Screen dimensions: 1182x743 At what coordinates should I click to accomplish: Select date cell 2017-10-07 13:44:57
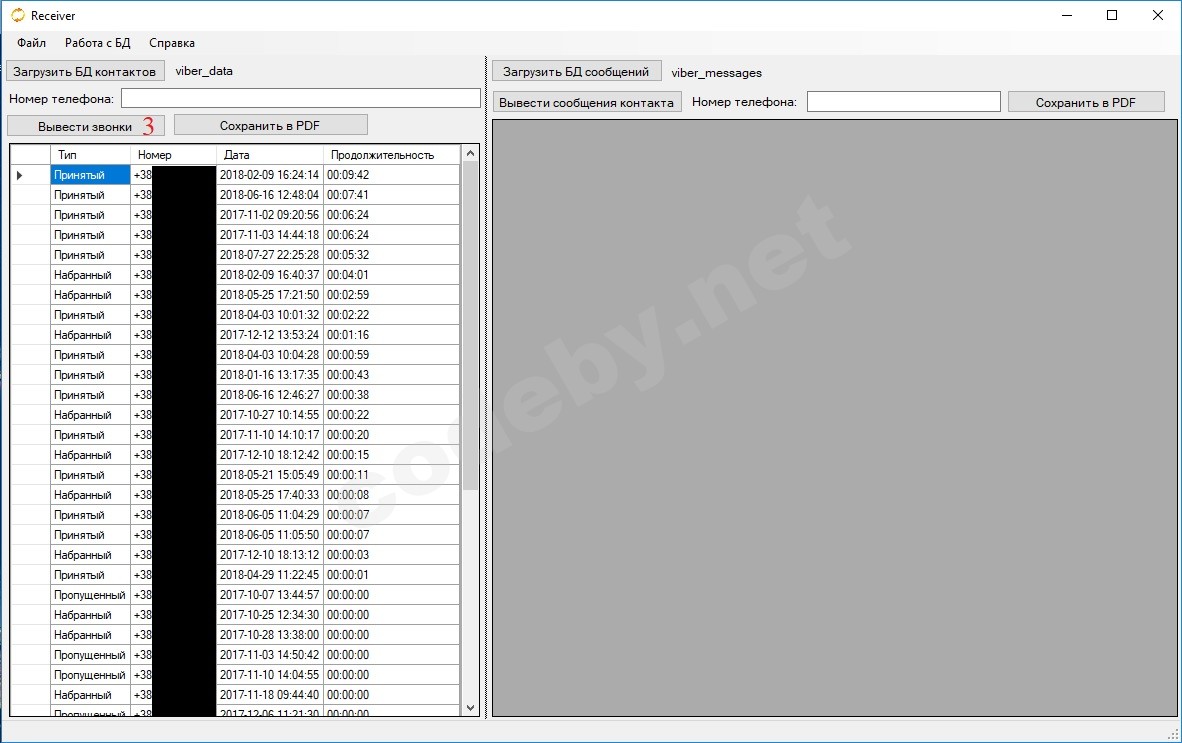coord(270,595)
